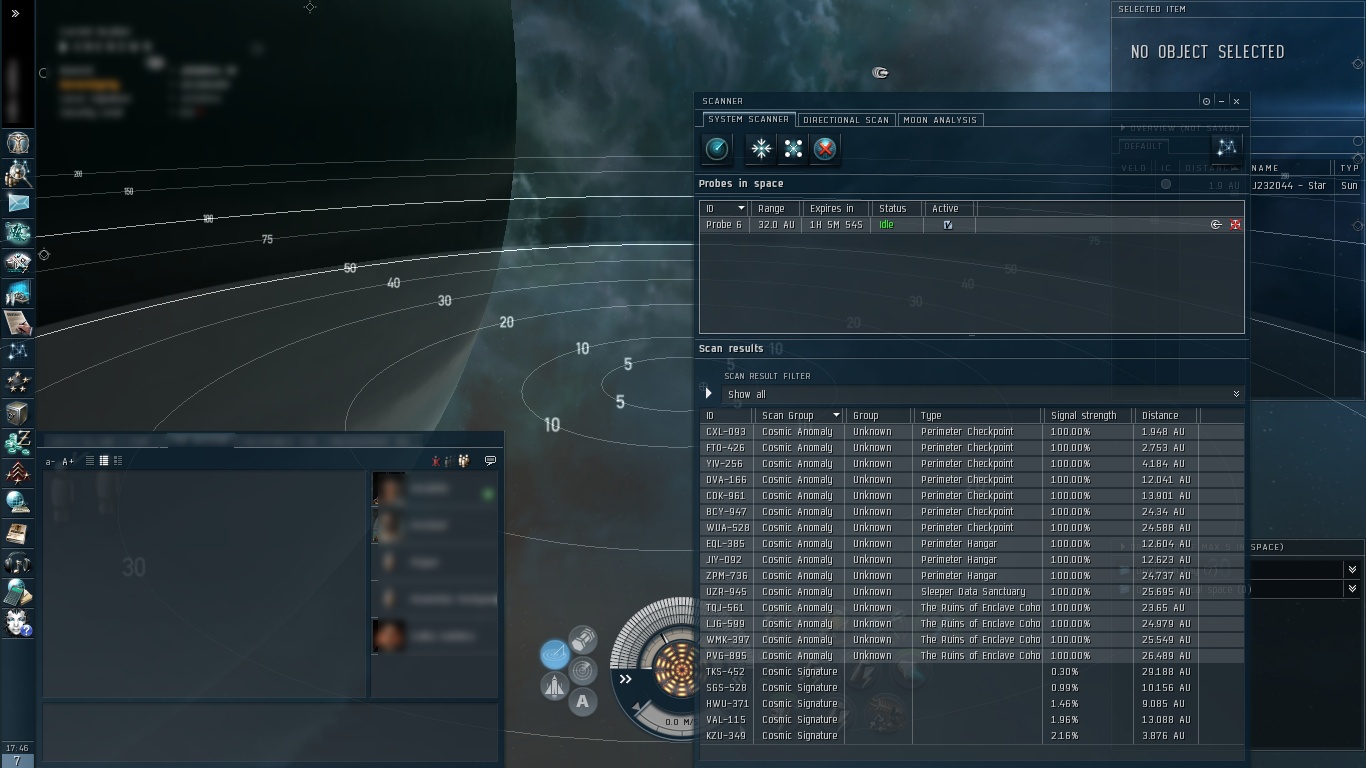Click the lower double-chevron in the right panel
Screen dimensions: 1366x768
pos(1352,589)
